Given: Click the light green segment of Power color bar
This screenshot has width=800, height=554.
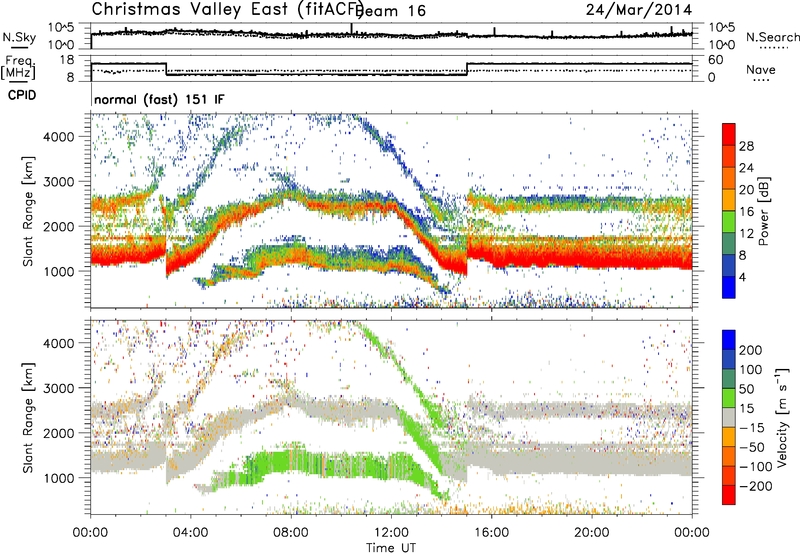Looking at the screenshot, I should tap(729, 221).
